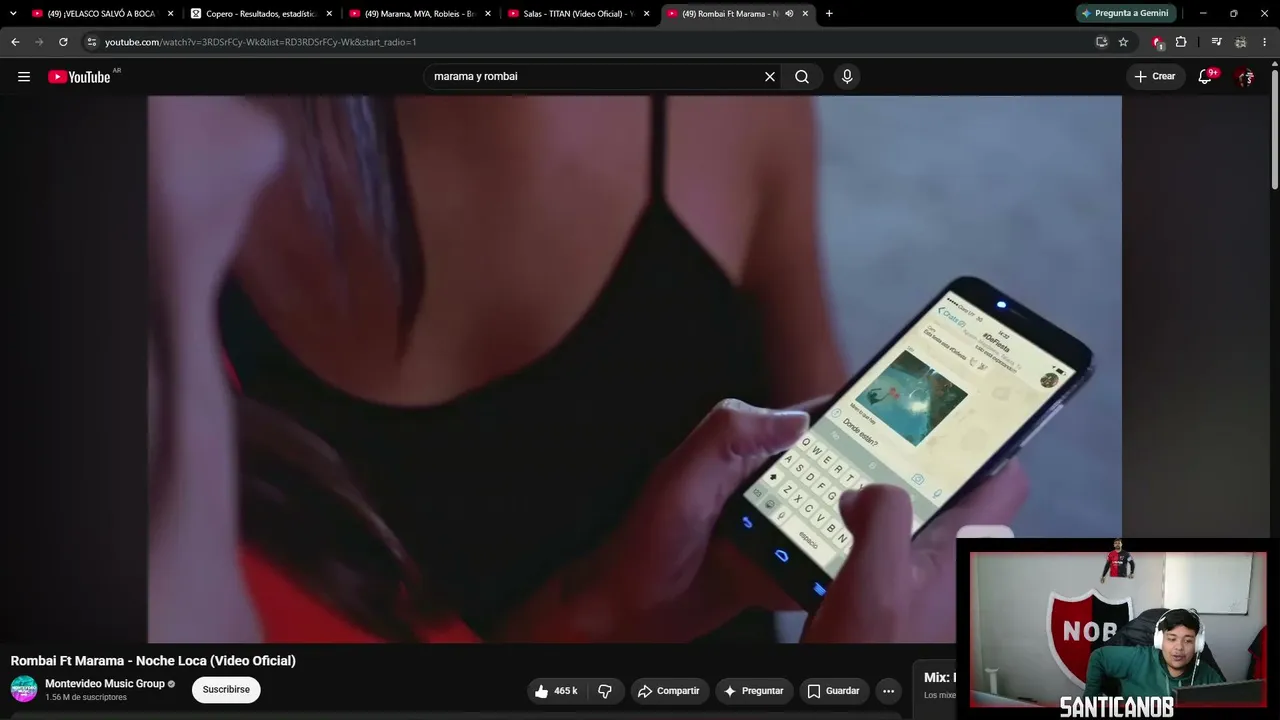Close the Marama, MYA, Robleis tab
This screenshot has height=720, width=1280.
(488, 14)
